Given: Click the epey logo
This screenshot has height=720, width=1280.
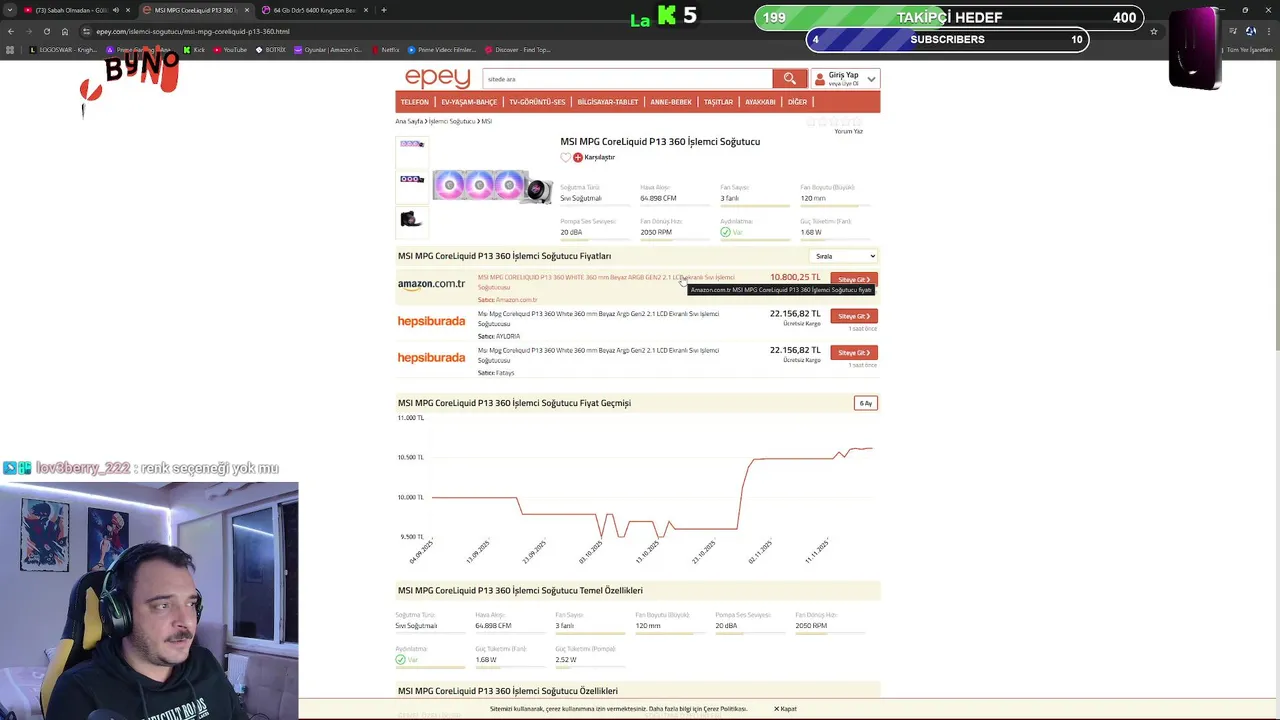Looking at the screenshot, I should [437, 78].
